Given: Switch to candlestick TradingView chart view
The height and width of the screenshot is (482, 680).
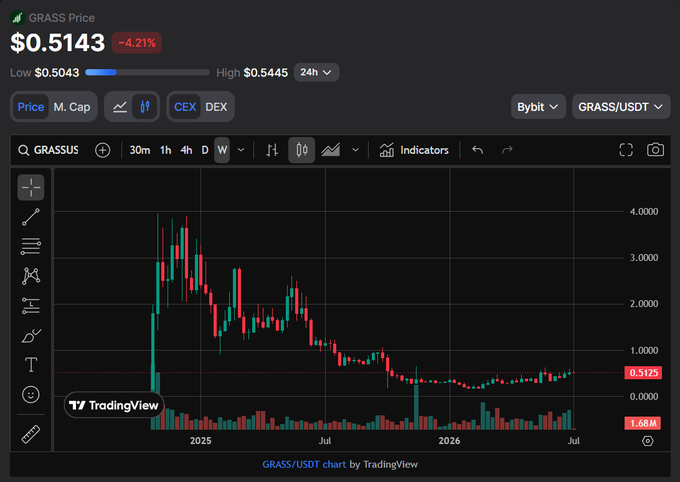Looking at the screenshot, I should 145,107.
